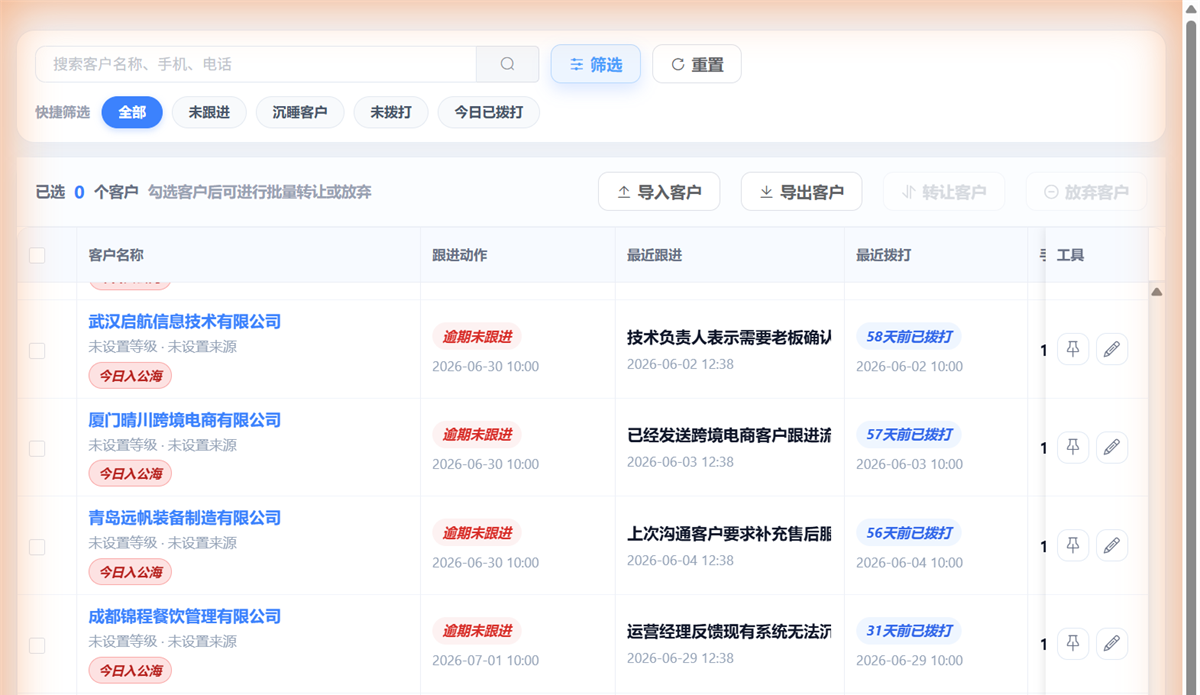Open 青岛远帆装备制造有限公司 customer link
Image resolution: width=1200 pixels, height=695 pixels.
pyautogui.click(x=185, y=518)
